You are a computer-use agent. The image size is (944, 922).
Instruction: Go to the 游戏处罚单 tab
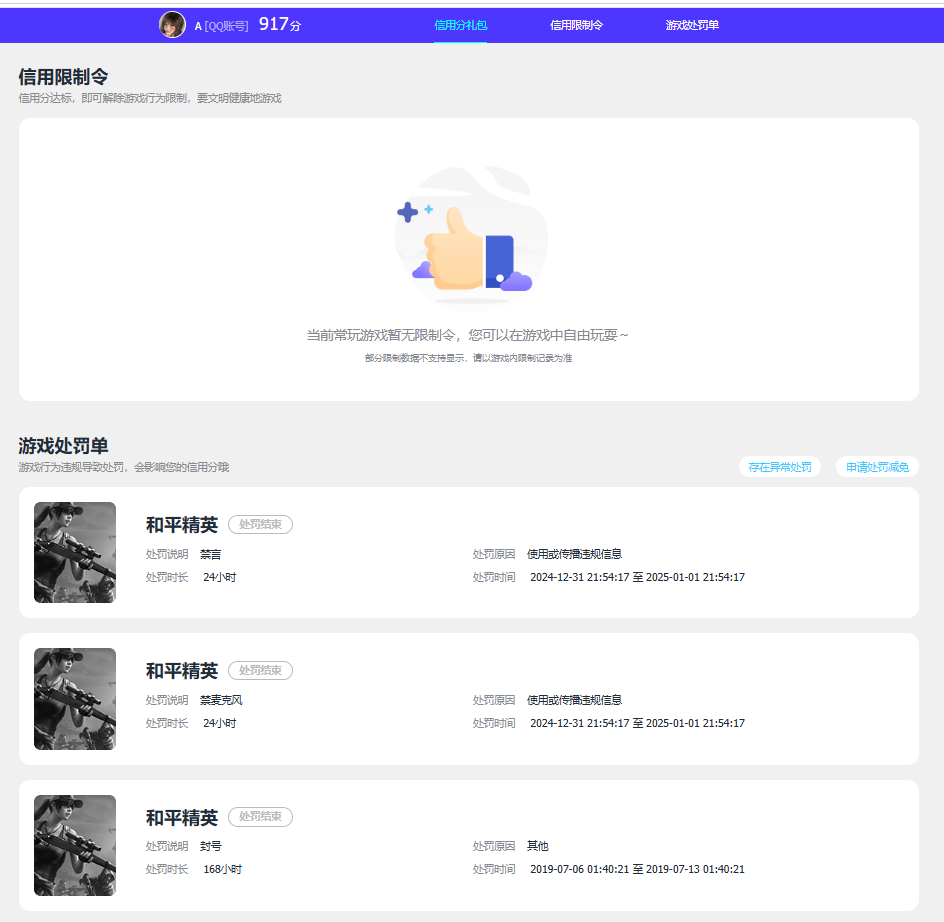[692, 25]
